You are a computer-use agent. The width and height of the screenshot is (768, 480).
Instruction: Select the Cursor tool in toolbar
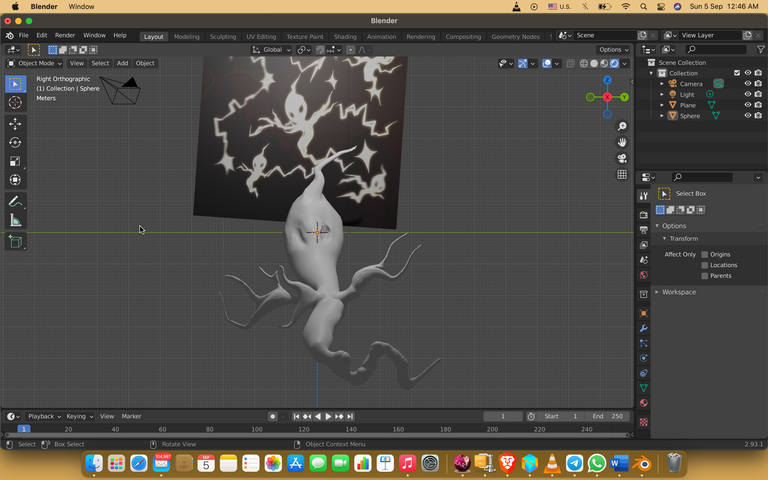click(15, 102)
